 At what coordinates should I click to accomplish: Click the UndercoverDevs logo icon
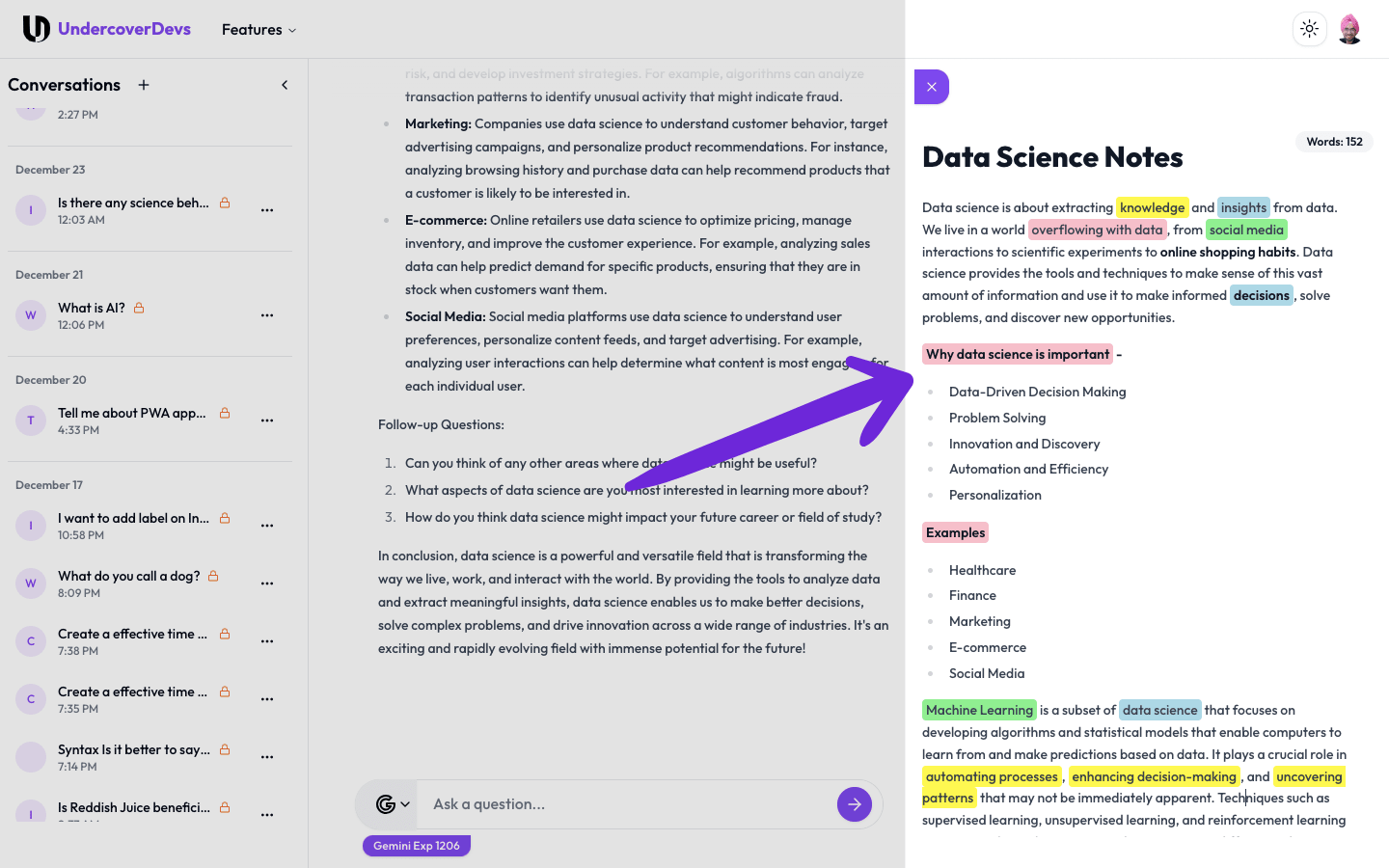[x=36, y=29]
